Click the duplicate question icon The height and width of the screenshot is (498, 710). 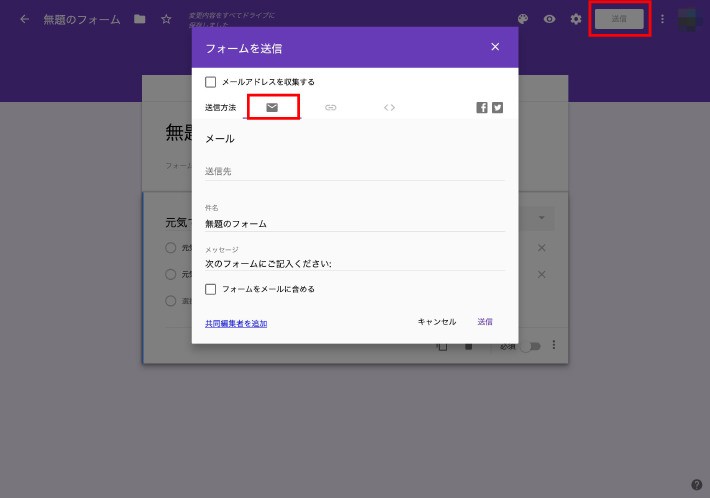coord(442,346)
